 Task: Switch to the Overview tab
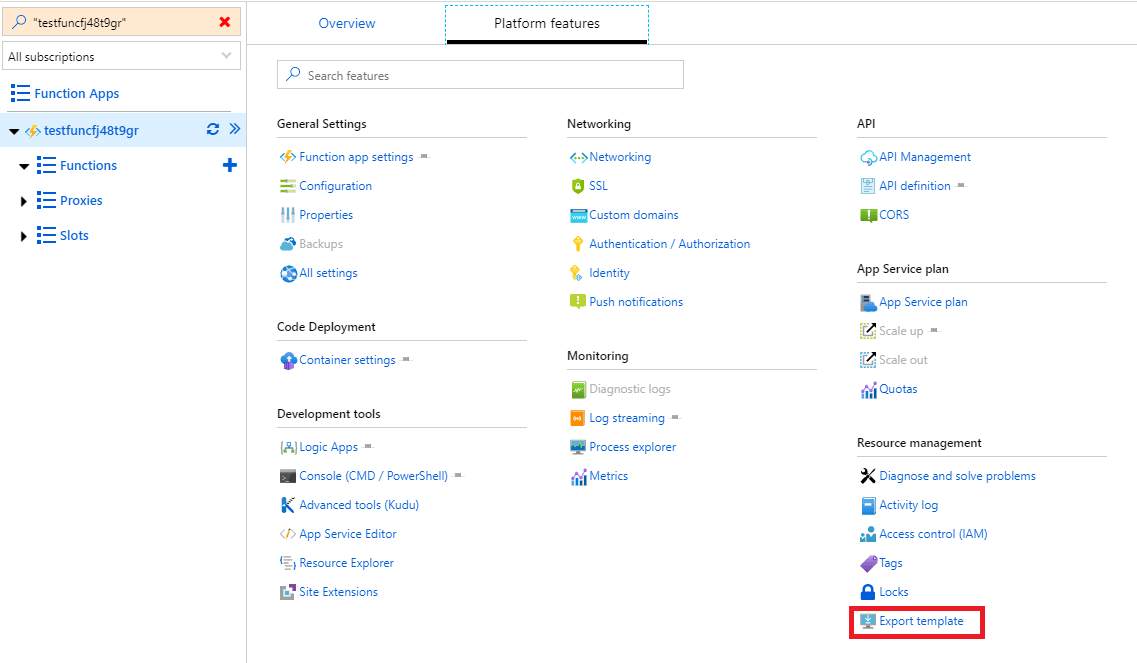coord(347,23)
